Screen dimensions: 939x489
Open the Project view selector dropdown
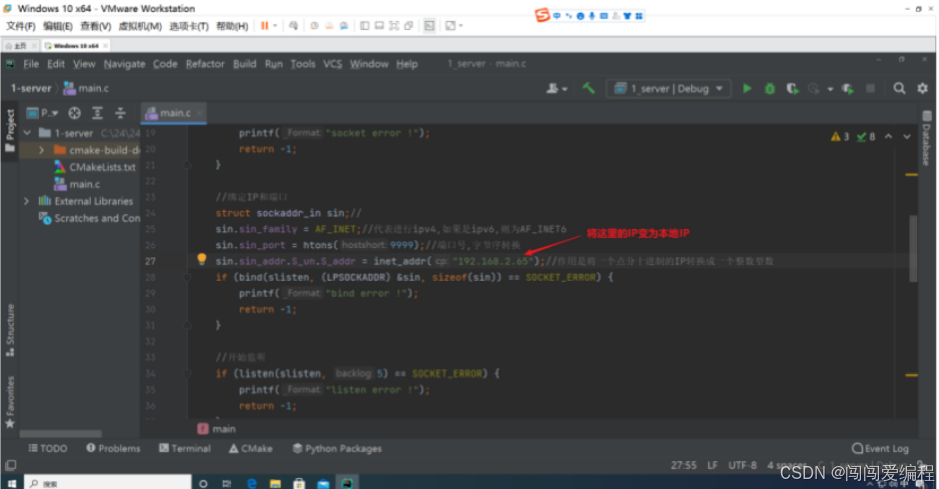tap(42, 113)
